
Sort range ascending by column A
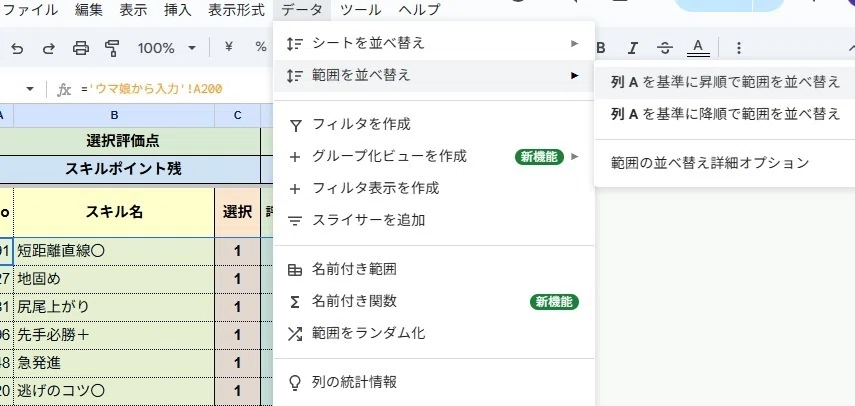pos(725,82)
